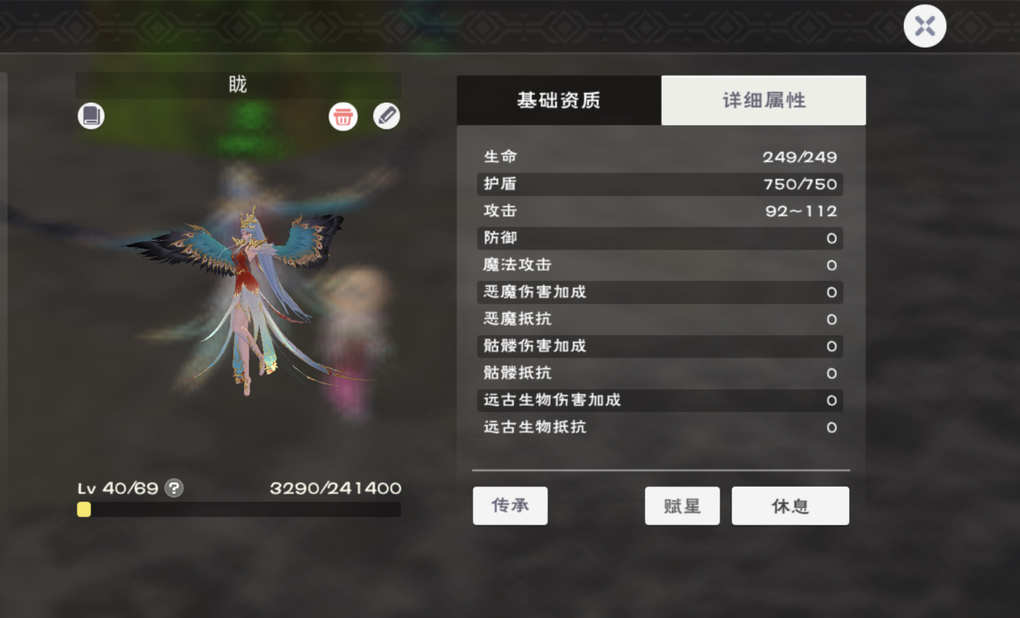Click the red trash delete icon
The image size is (1020, 618).
343,116
